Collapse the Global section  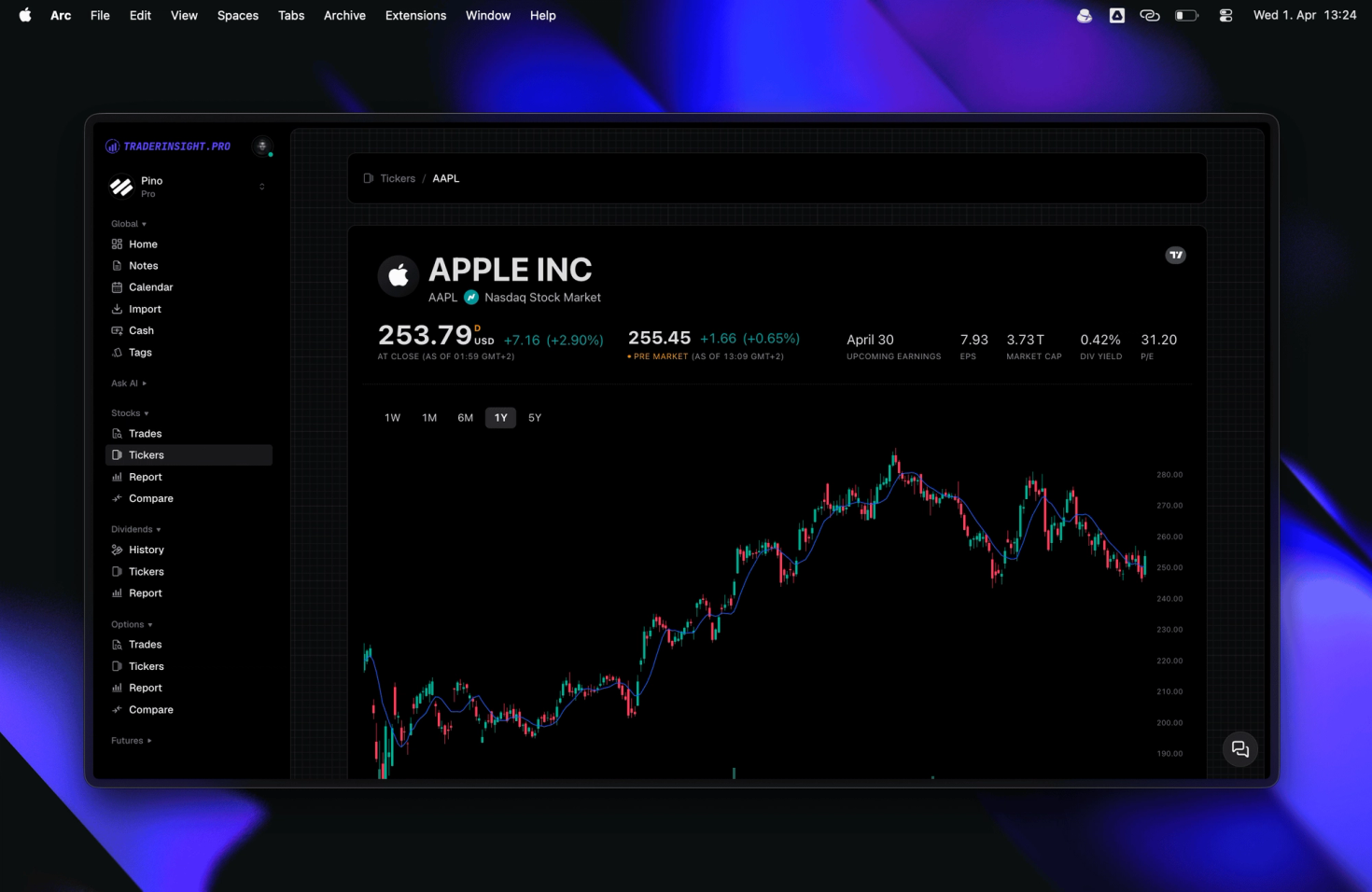[129, 223]
